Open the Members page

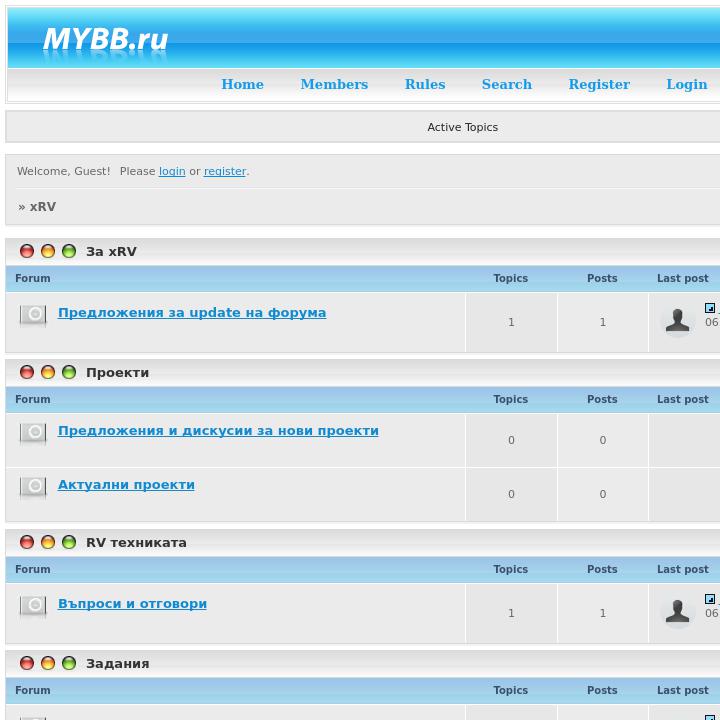click(x=334, y=85)
